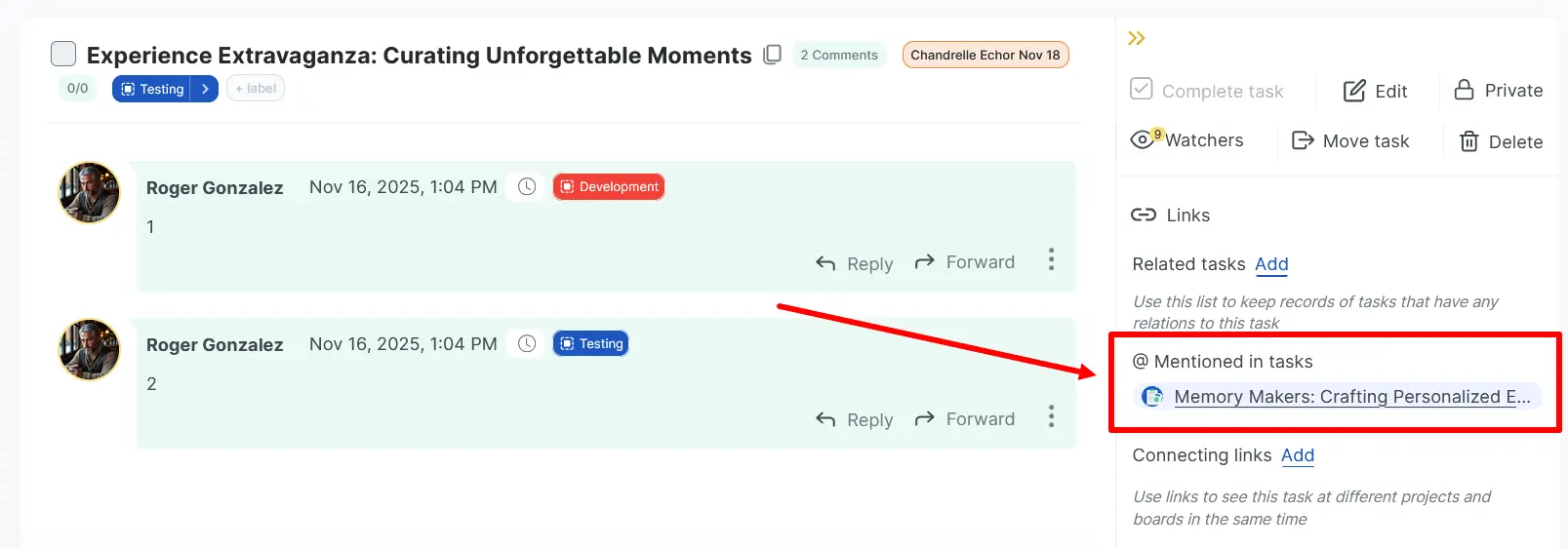The height and width of the screenshot is (549, 1568).
Task: Click clock icon on second comment
Action: (x=527, y=343)
